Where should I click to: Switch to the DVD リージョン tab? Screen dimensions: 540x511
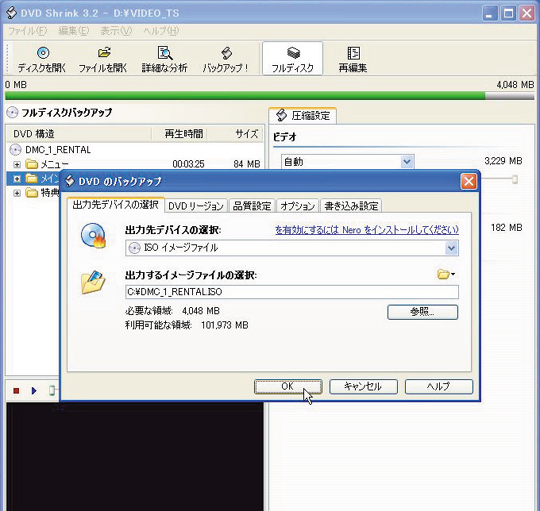(196, 206)
